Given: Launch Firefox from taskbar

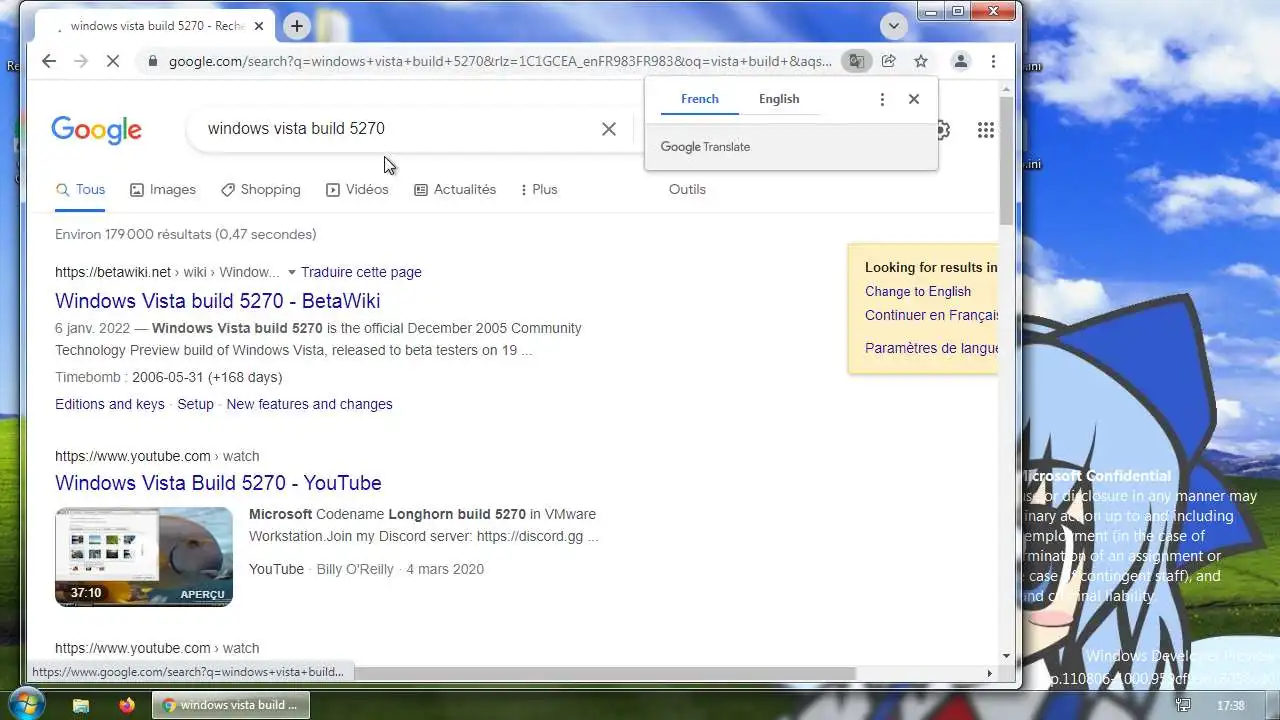Looking at the screenshot, I should (126, 705).
